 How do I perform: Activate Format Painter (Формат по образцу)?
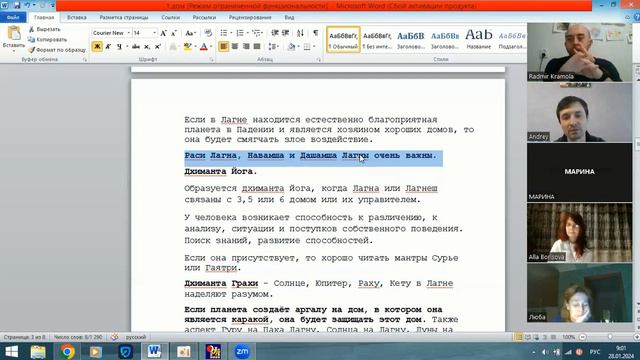click(x=57, y=50)
